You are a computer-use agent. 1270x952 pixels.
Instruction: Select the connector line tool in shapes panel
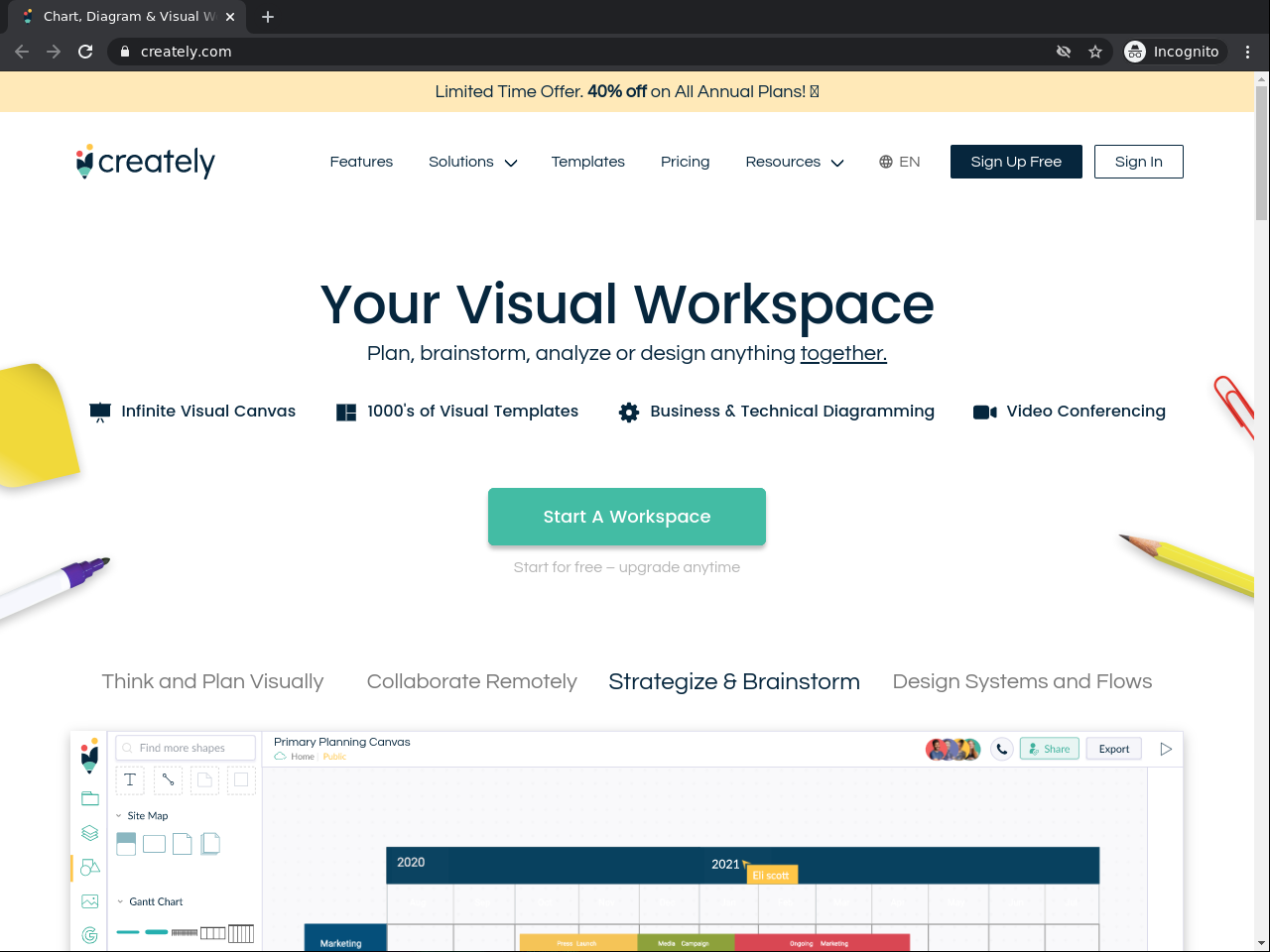point(168,780)
